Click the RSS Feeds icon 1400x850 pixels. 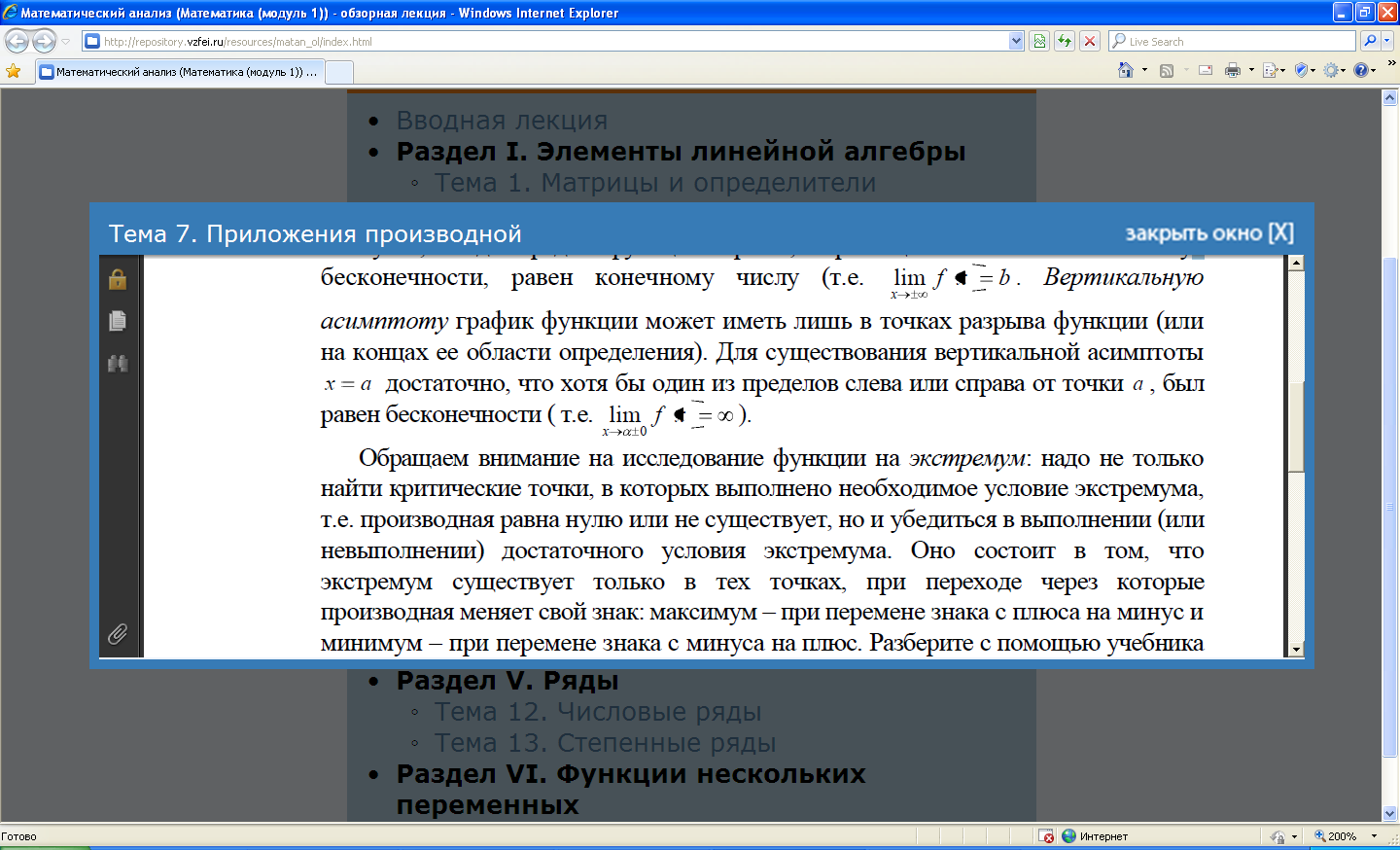click(x=1167, y=70)
